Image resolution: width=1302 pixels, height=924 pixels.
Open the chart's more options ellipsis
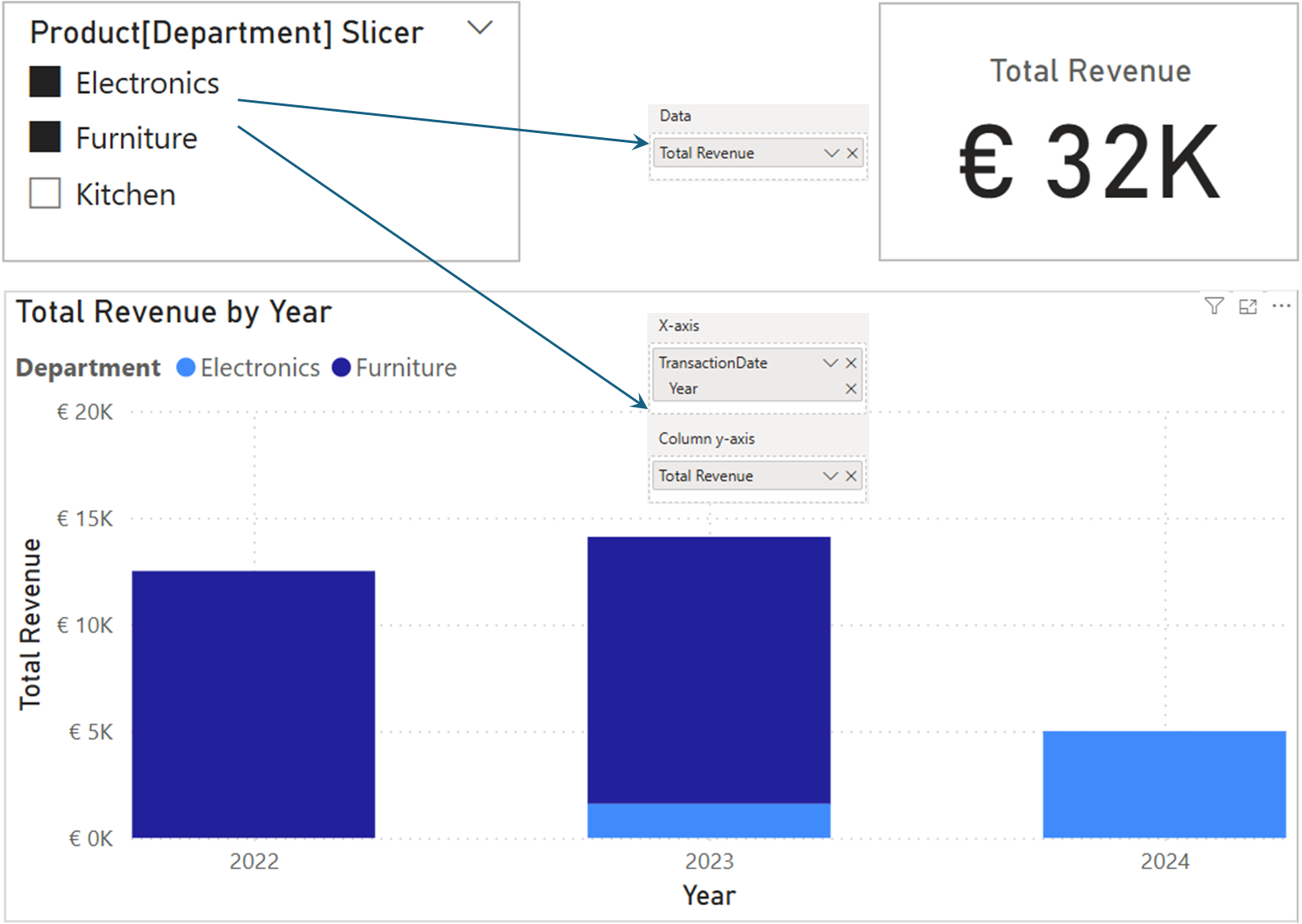click(1281, 306)
